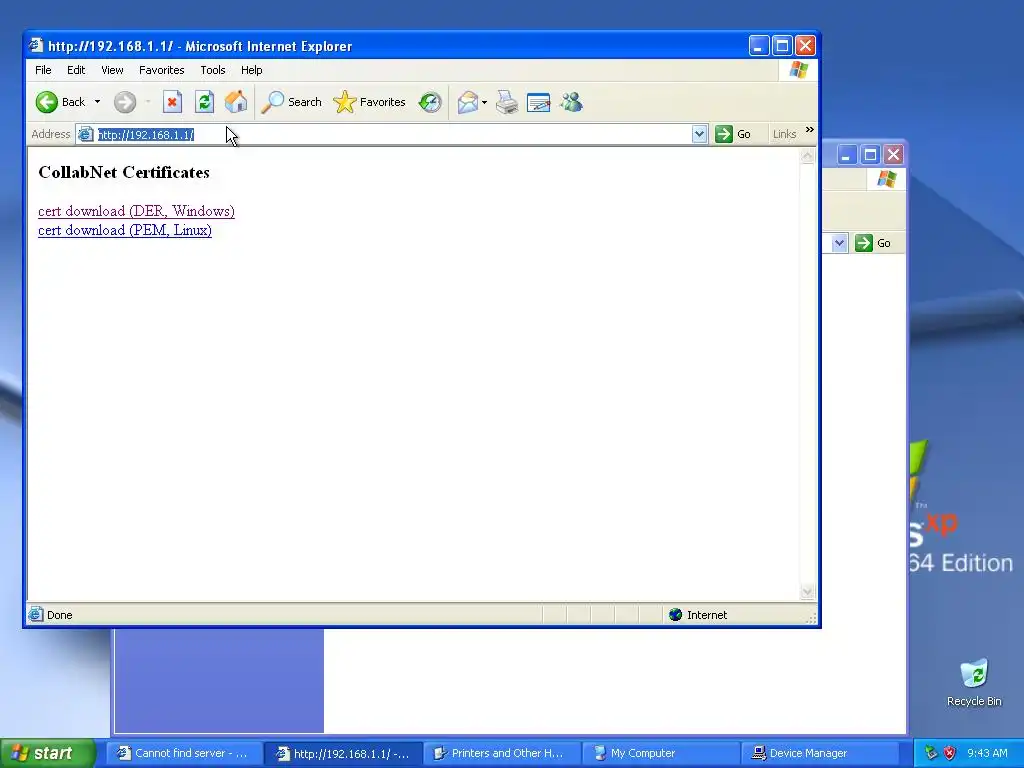The height and width of the screenshot is (768, 1024).
Task: Open the History clock icon
Action: click(430, 102)
